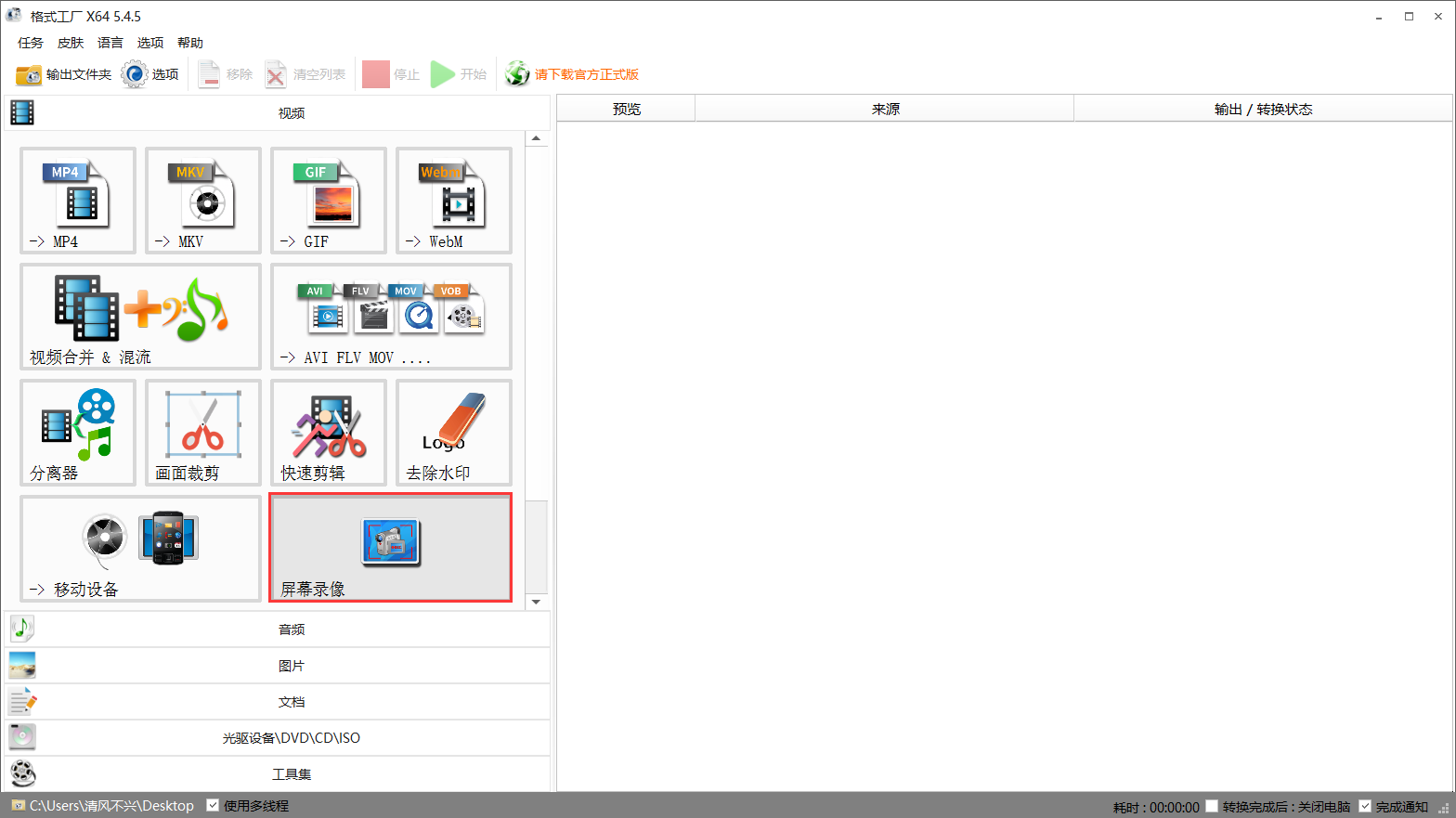Click the video panel scroll down arrow
This screenshot has height=818, width=1456.
coord(537,602)
